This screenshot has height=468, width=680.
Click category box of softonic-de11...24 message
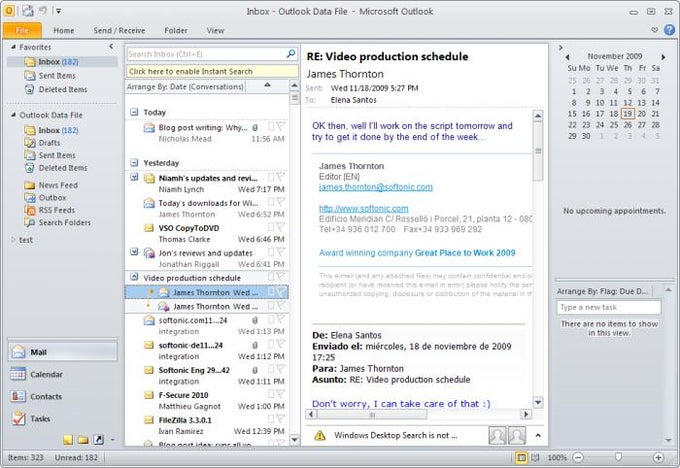(271, 344)
